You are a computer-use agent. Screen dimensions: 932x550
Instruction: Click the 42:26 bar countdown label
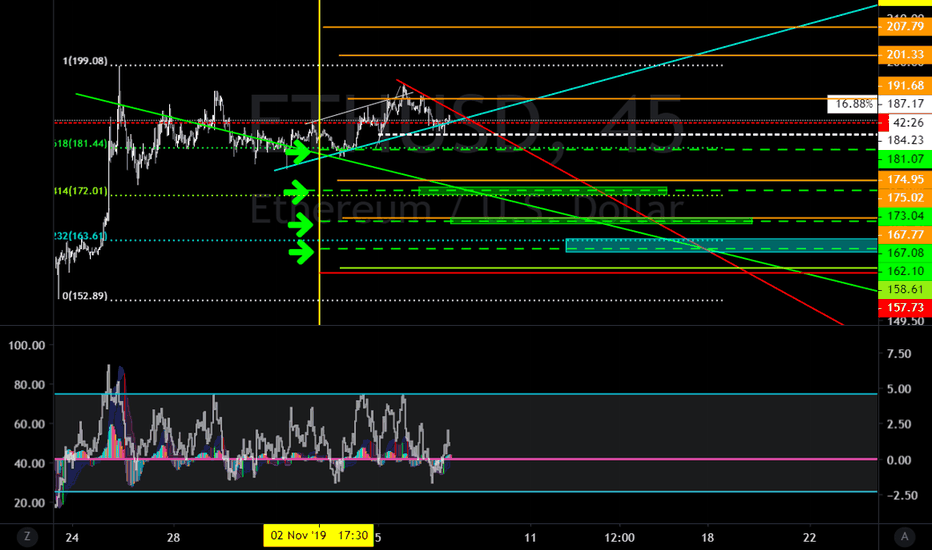point(908,122)
